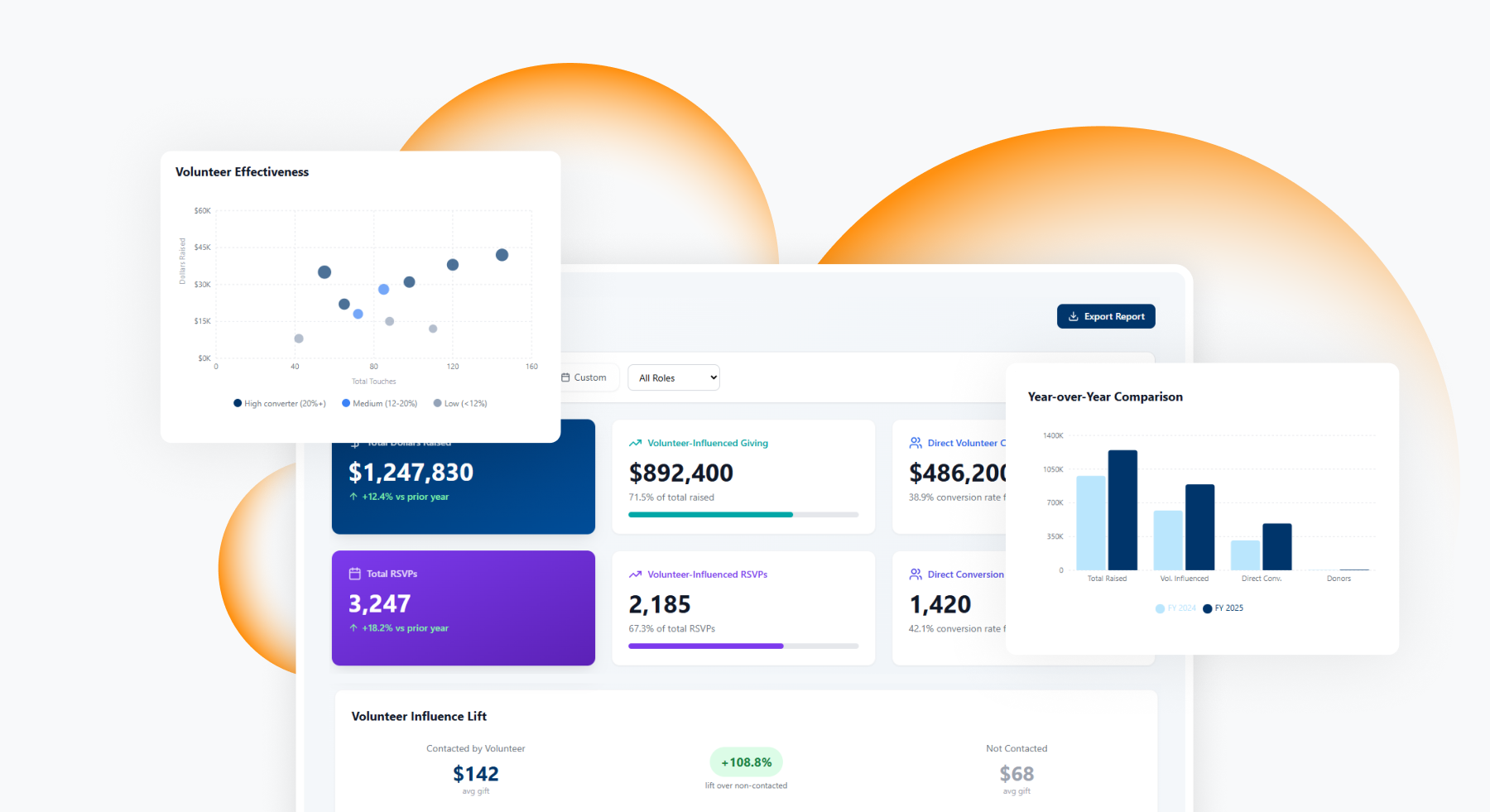This screenshot has height=812, width=1490.
Task: Click the calendar icon in Total RSVPs card
Action: [355, 574]
